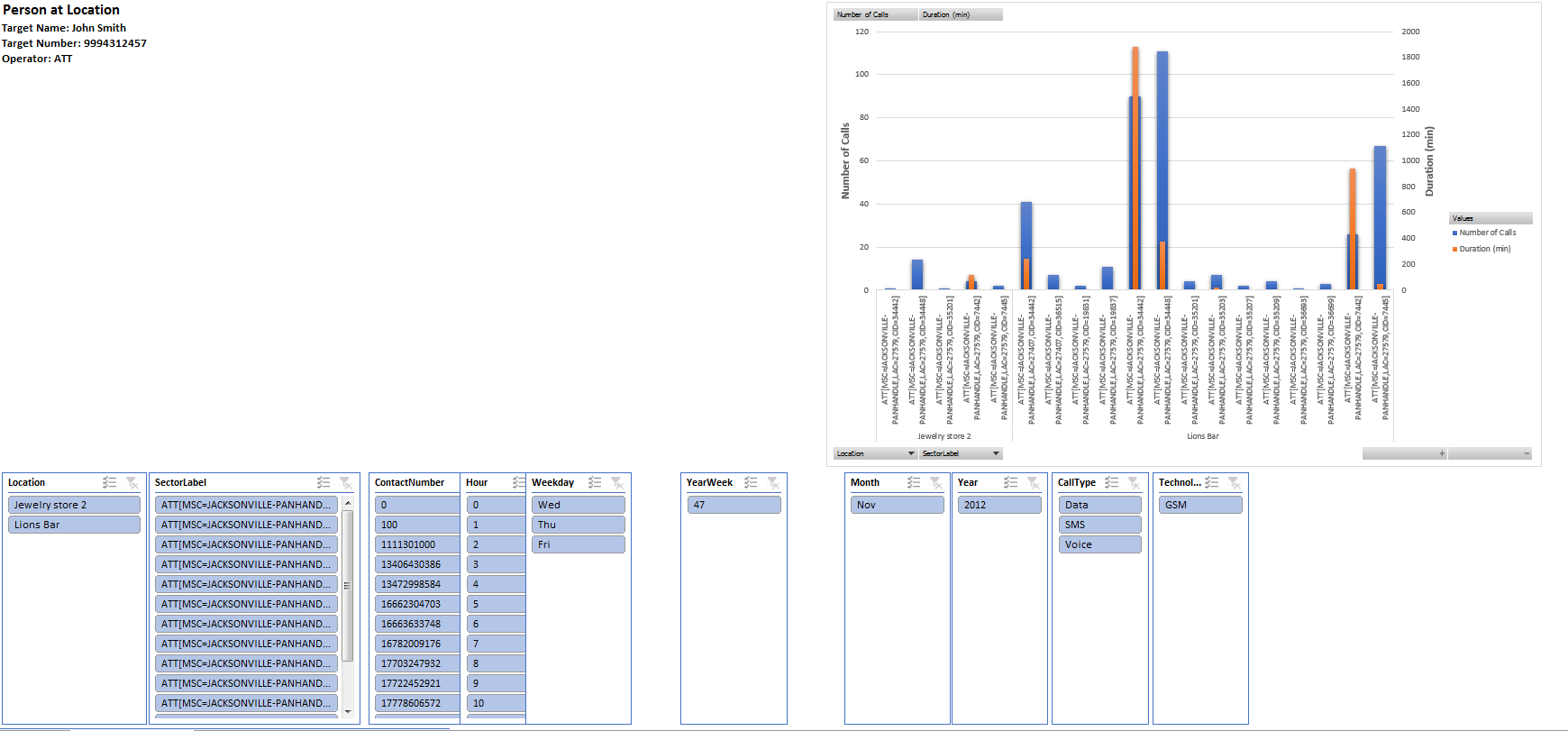
Task: Toggle multi-select on the Month slicer
Action: point(913,483)
